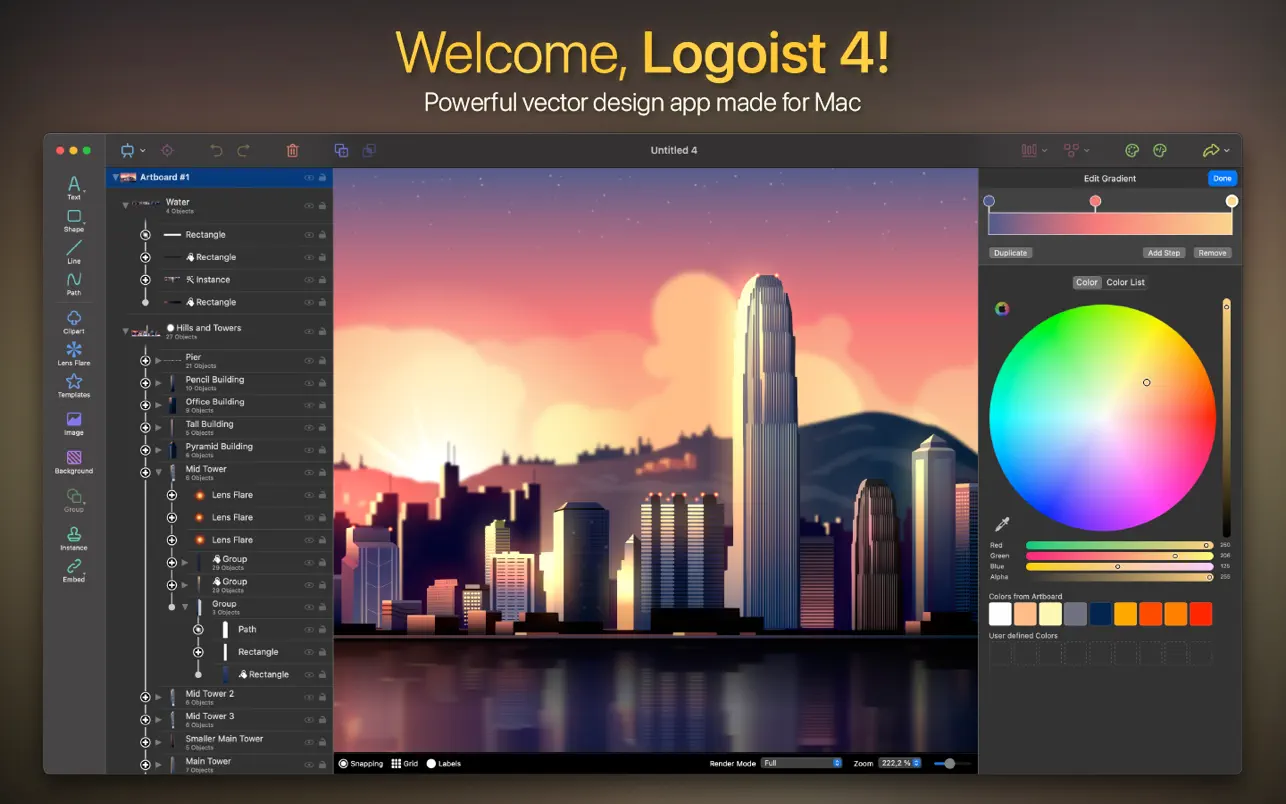Select the Path tool

tap(74, 283)
